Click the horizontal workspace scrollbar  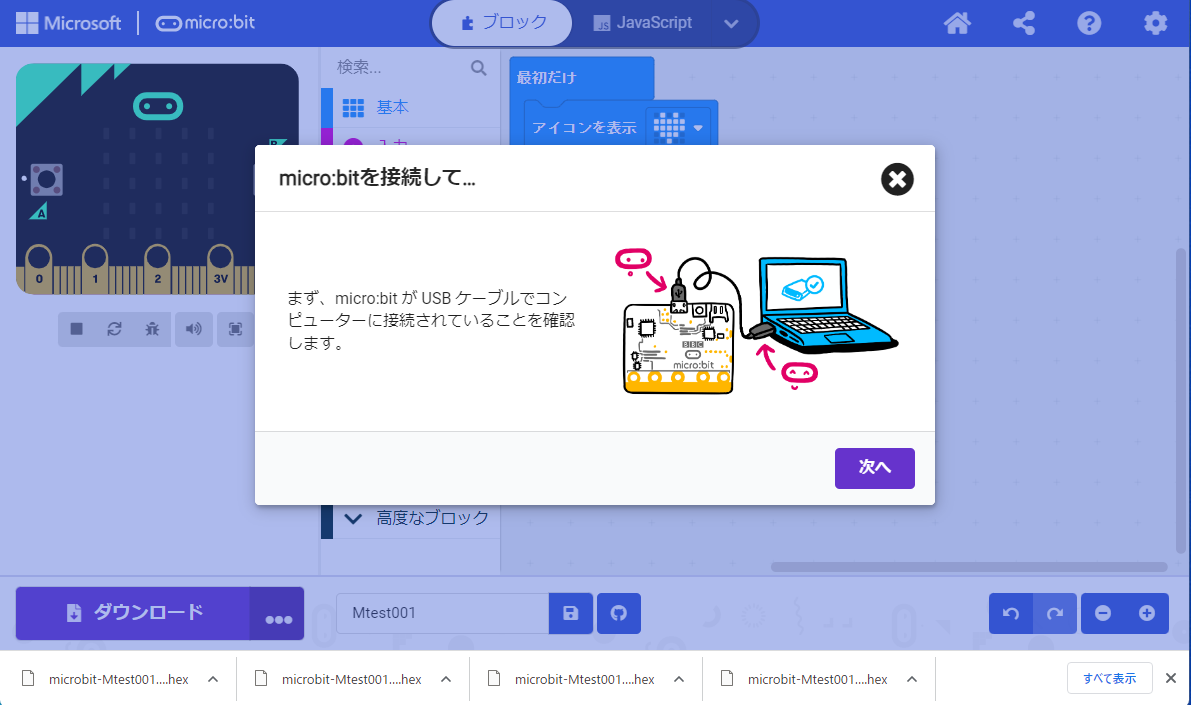point(969,567)
